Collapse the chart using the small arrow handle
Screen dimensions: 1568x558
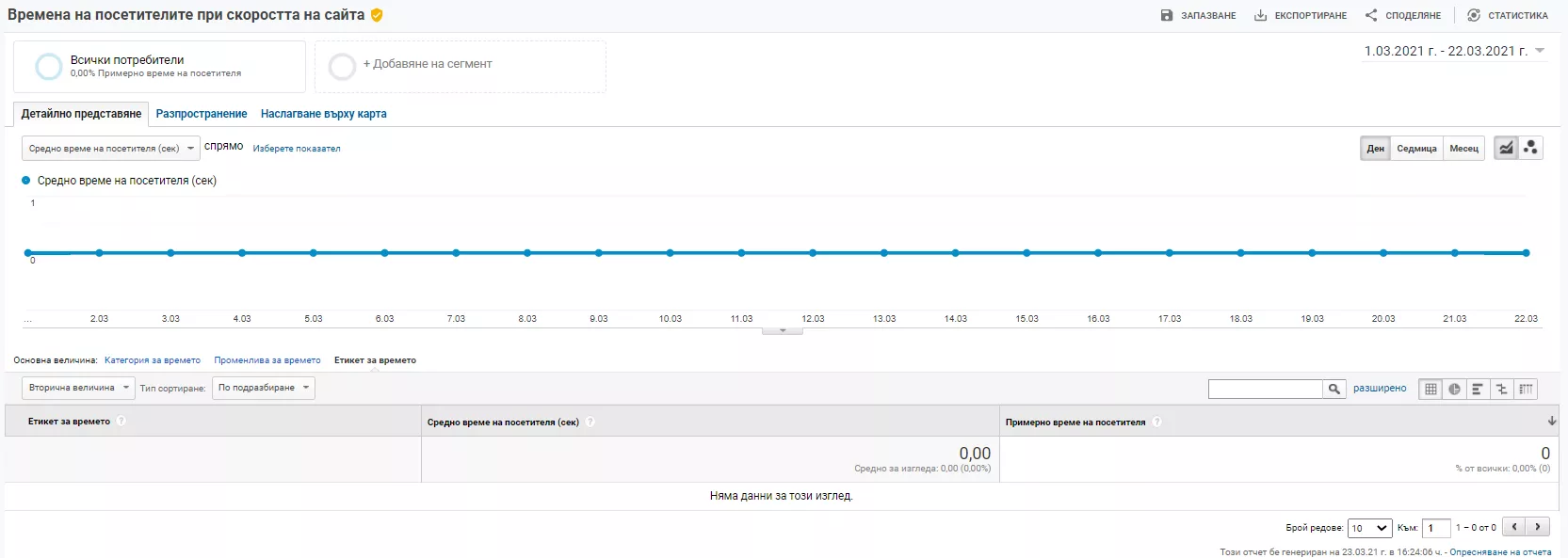tap(782, 330)
